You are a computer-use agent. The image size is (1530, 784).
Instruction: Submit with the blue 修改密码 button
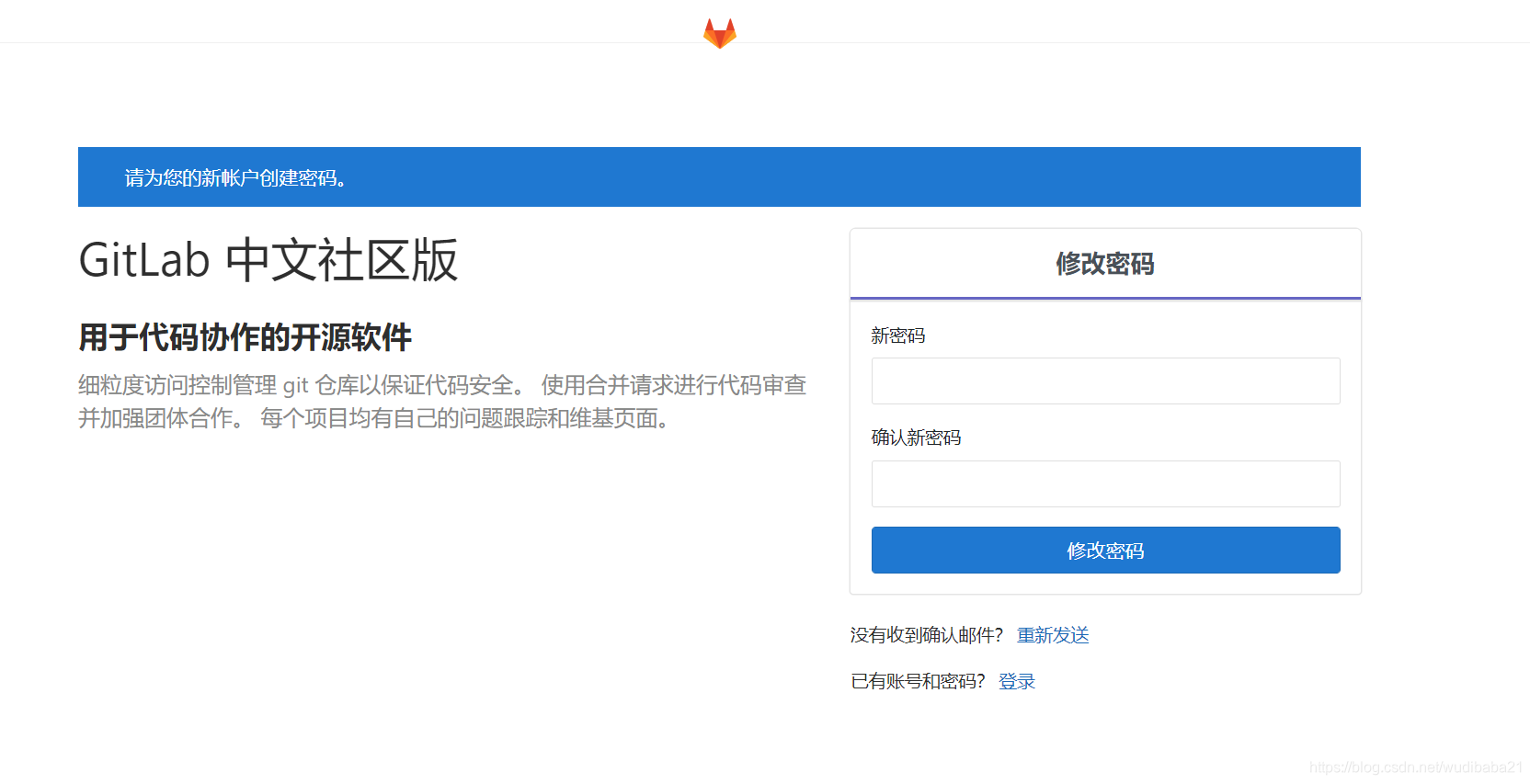coord(1105,550)
